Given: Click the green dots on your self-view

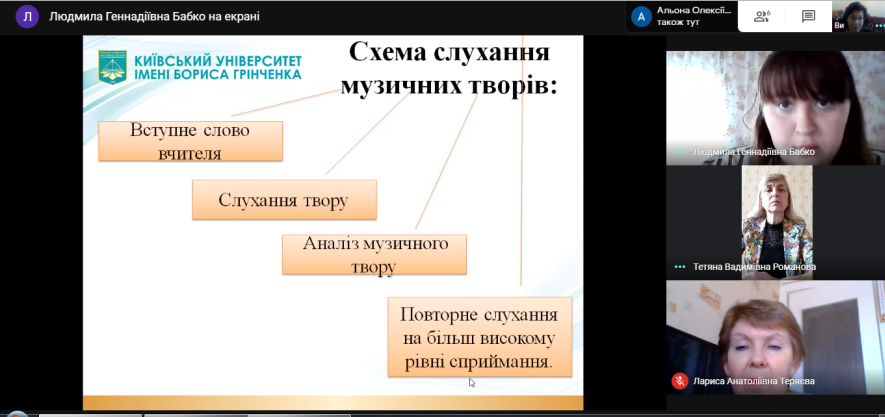Looking at the screenshot, I should point(879,25).
